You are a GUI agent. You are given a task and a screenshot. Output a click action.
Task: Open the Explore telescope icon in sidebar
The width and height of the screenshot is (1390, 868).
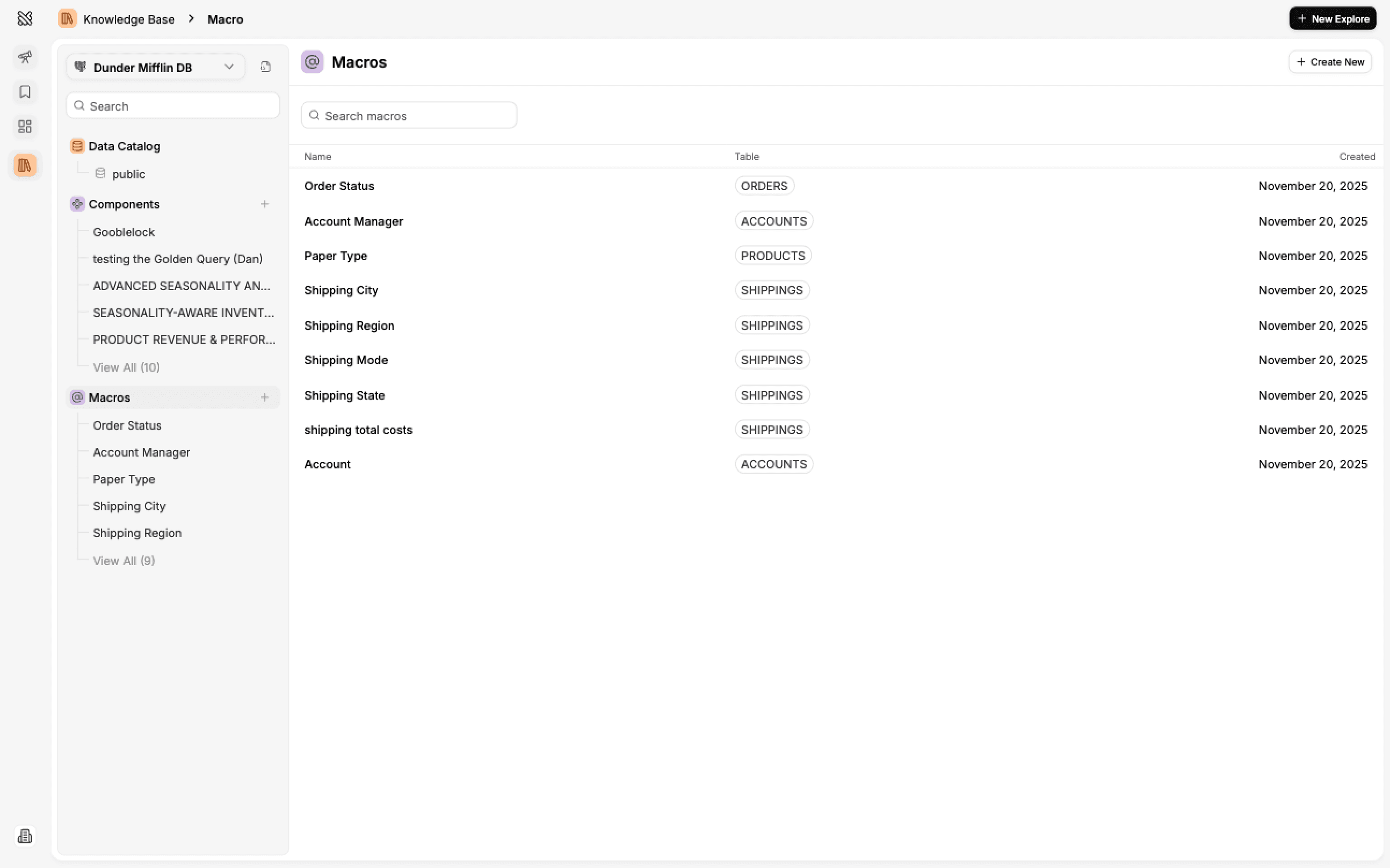25,57
